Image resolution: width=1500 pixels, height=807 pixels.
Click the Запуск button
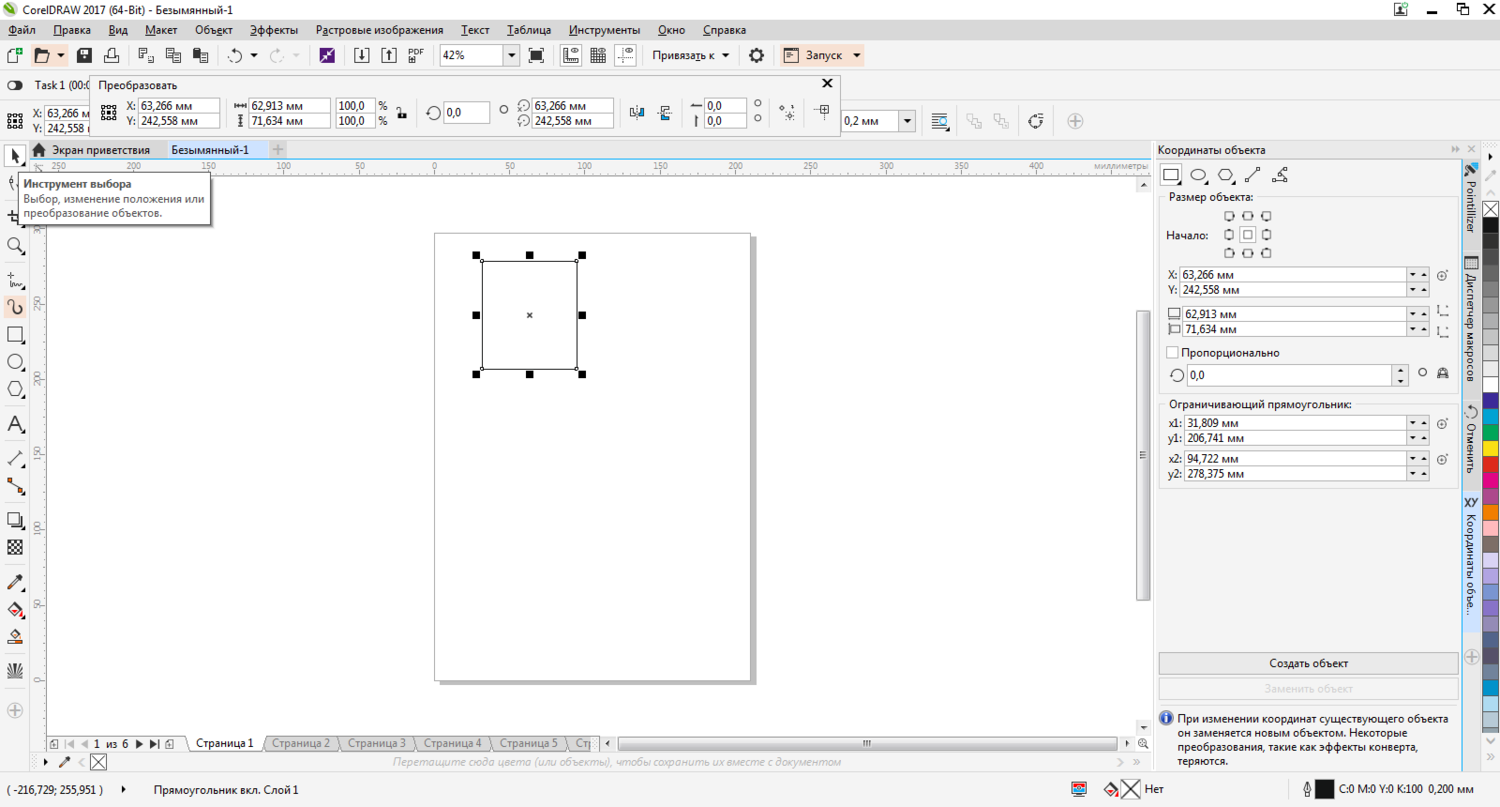(823, 56)
